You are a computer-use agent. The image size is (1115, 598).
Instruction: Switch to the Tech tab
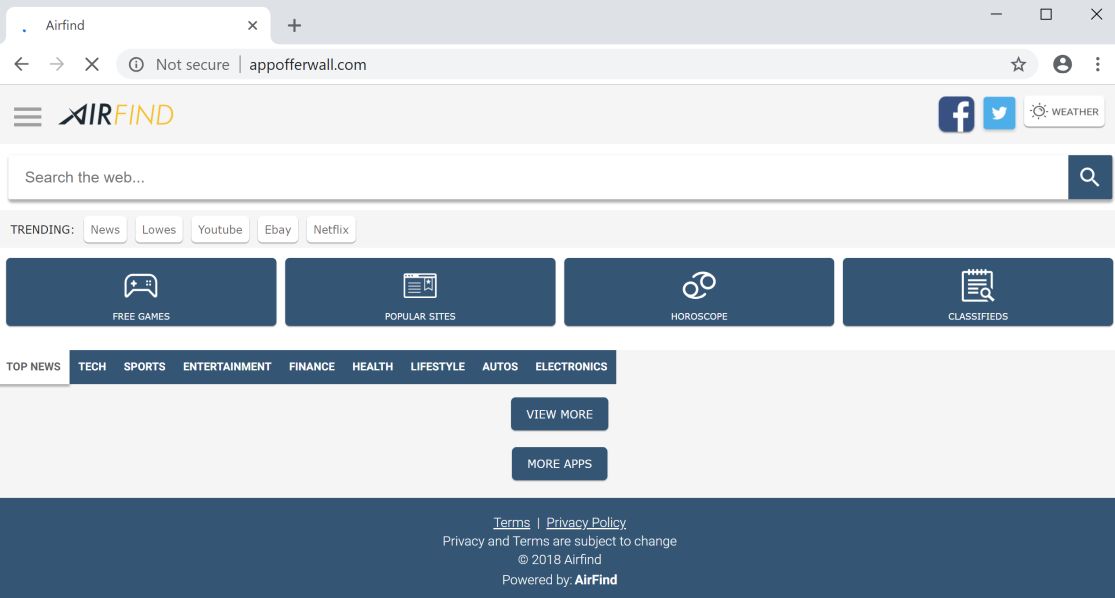[x=92, y=367]
